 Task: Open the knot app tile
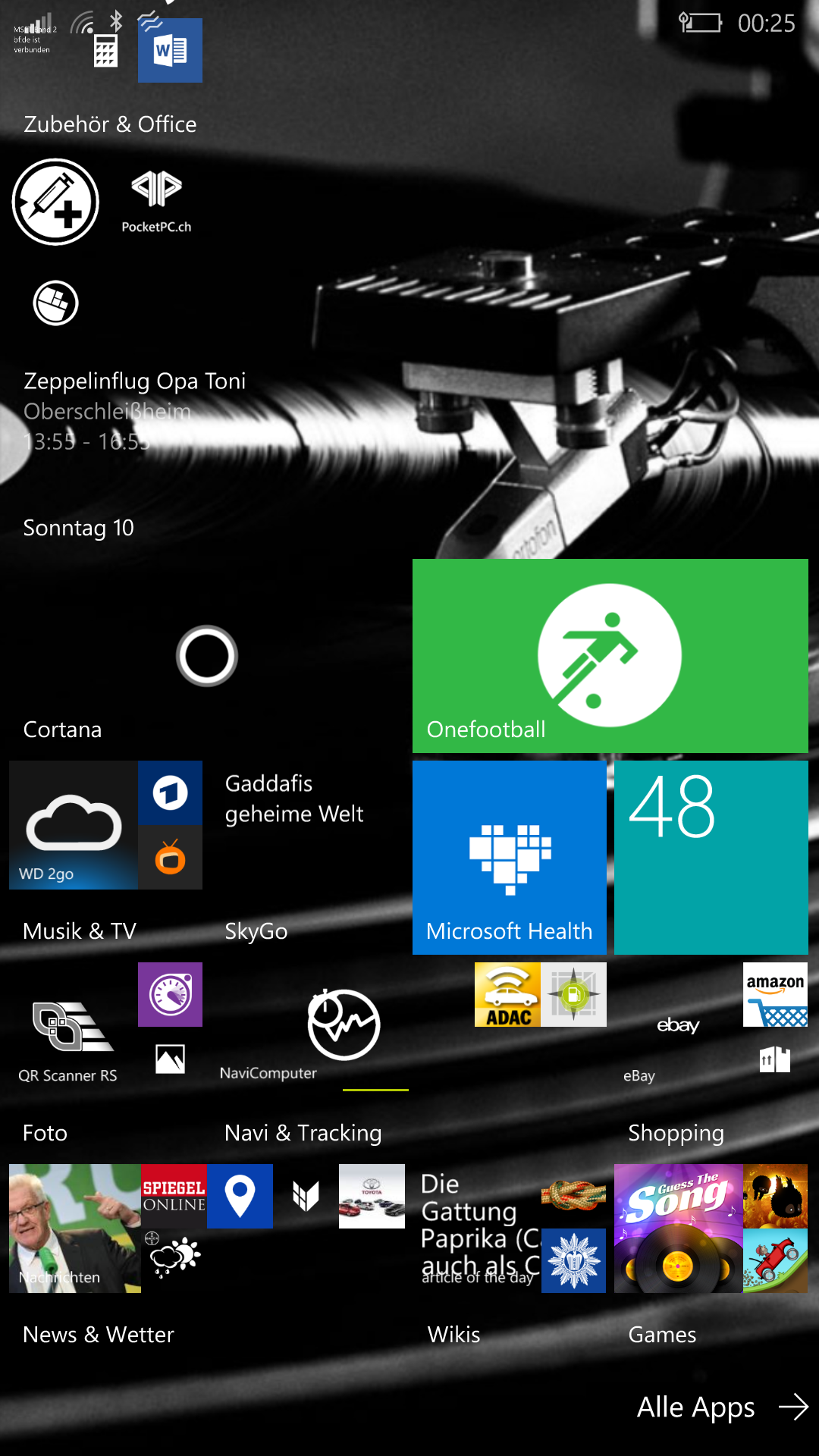[x=574, y=1196]
